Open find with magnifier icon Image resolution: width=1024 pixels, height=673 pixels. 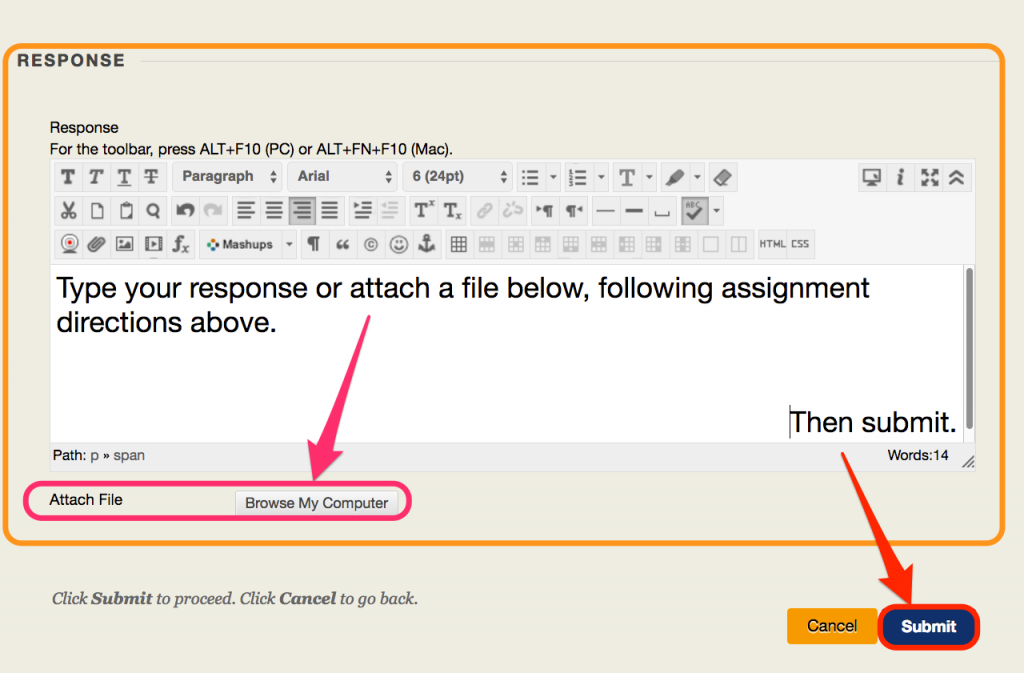coord(153,211)
